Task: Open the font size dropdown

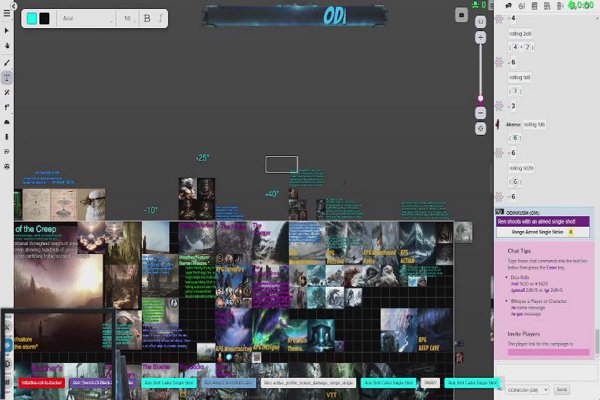Action: point(129,18)
